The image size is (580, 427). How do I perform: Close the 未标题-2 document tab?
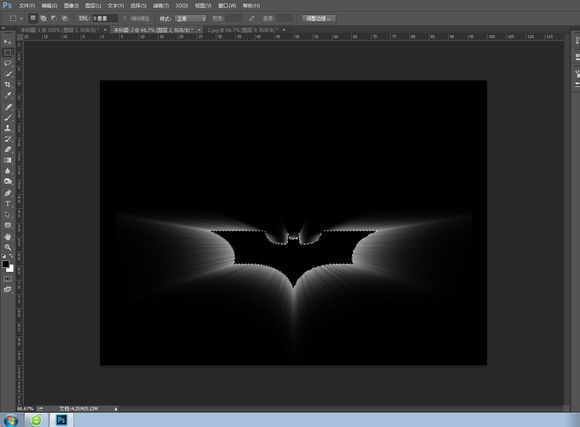point(199,30)
